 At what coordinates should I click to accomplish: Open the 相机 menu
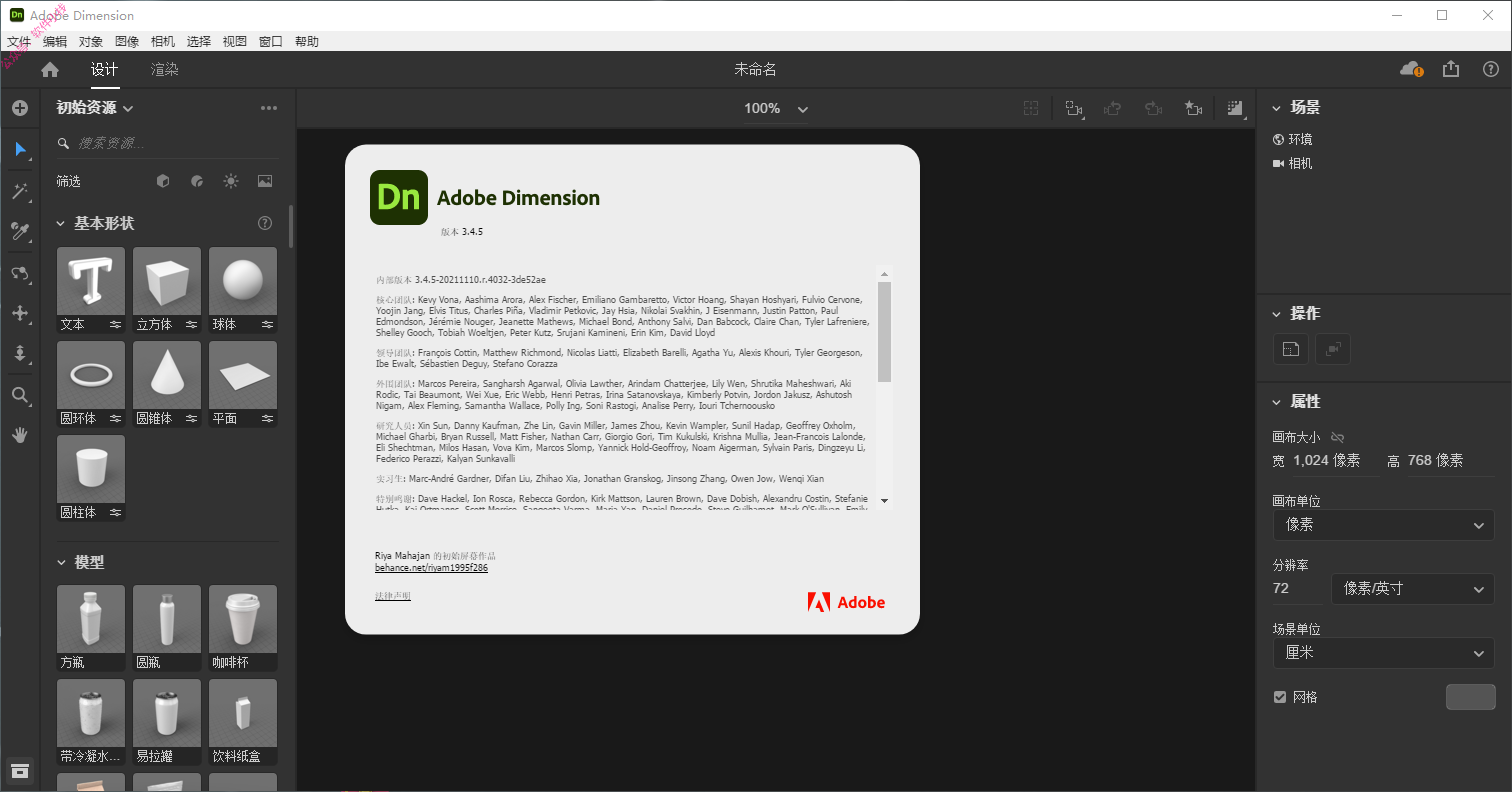tap(163, 42)
